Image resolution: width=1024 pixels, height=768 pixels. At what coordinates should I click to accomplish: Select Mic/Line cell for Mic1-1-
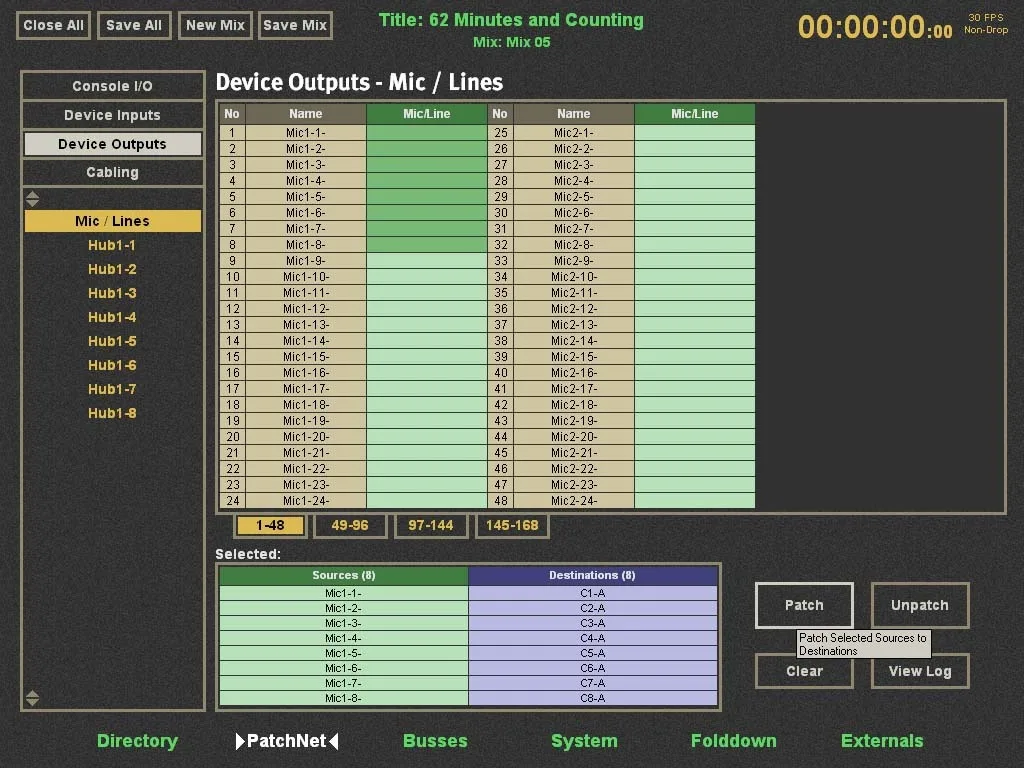point(426,133)
